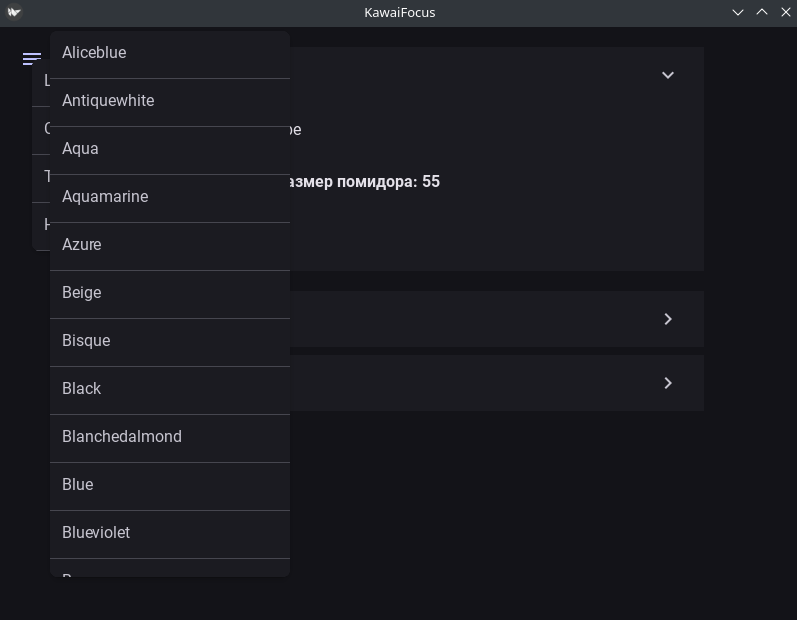Choose Antiquewhite in the dropdown list
Viewport: 797px width, 620px height.
click(x=108, y=101)
